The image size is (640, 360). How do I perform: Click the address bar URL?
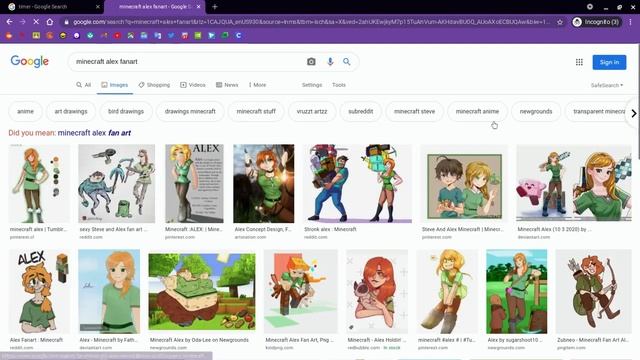pyautogui.click(x=311, y=22)
